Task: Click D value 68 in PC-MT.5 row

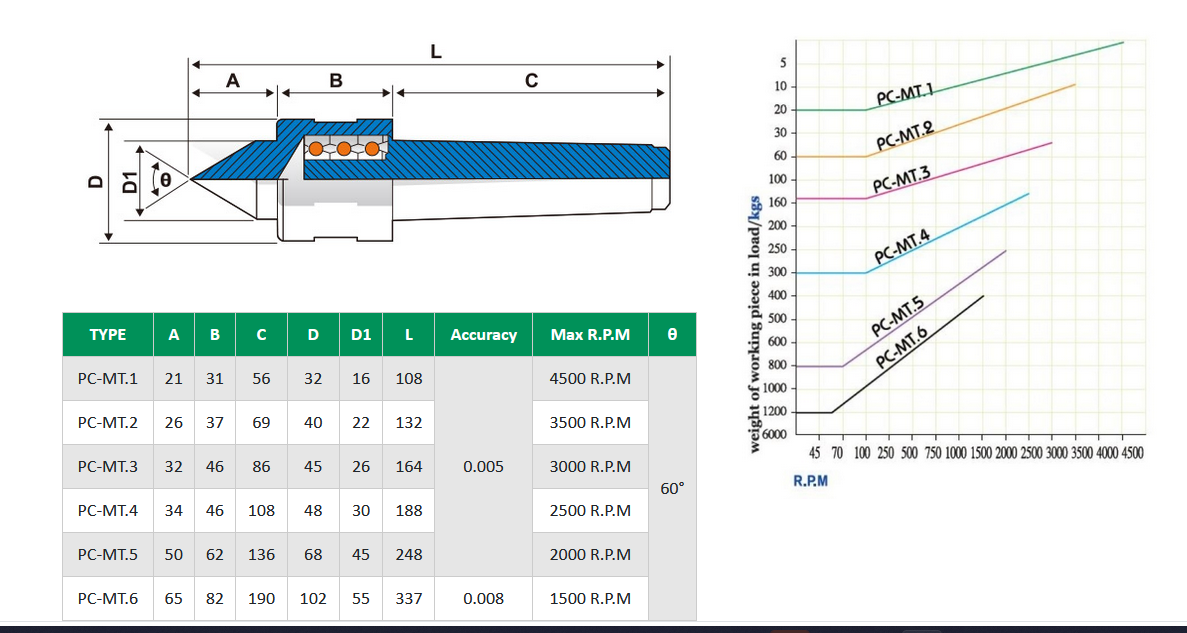Action: pyautogui.click(x=313, y=554)
